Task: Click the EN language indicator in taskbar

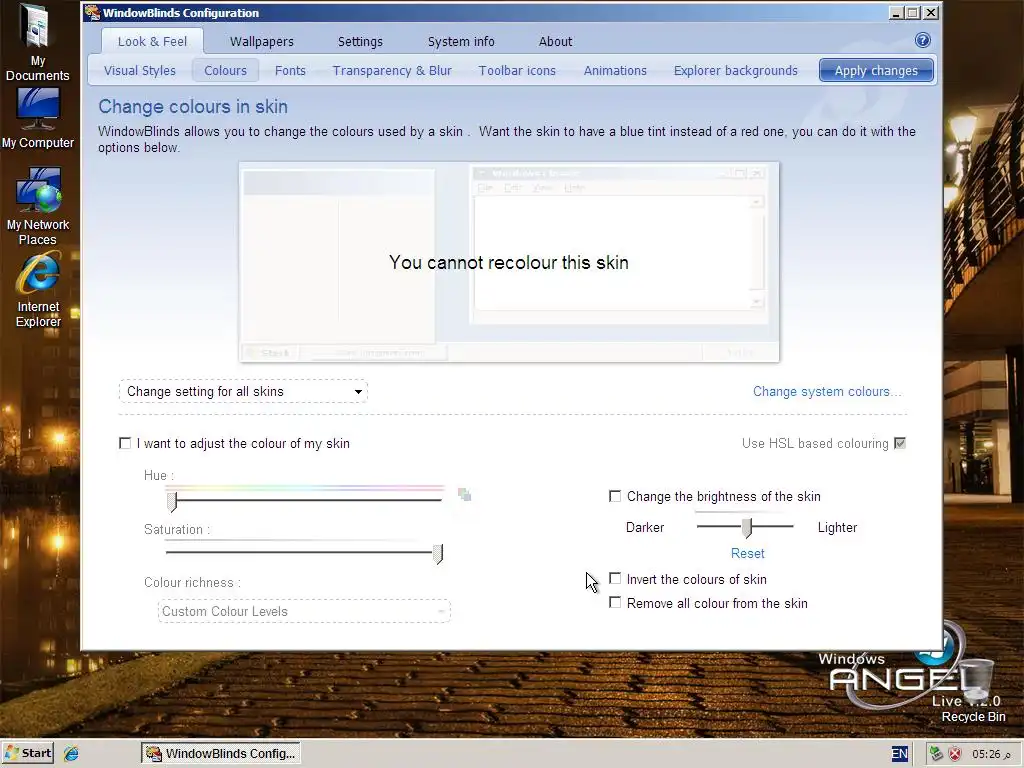Action: point(899,754)
